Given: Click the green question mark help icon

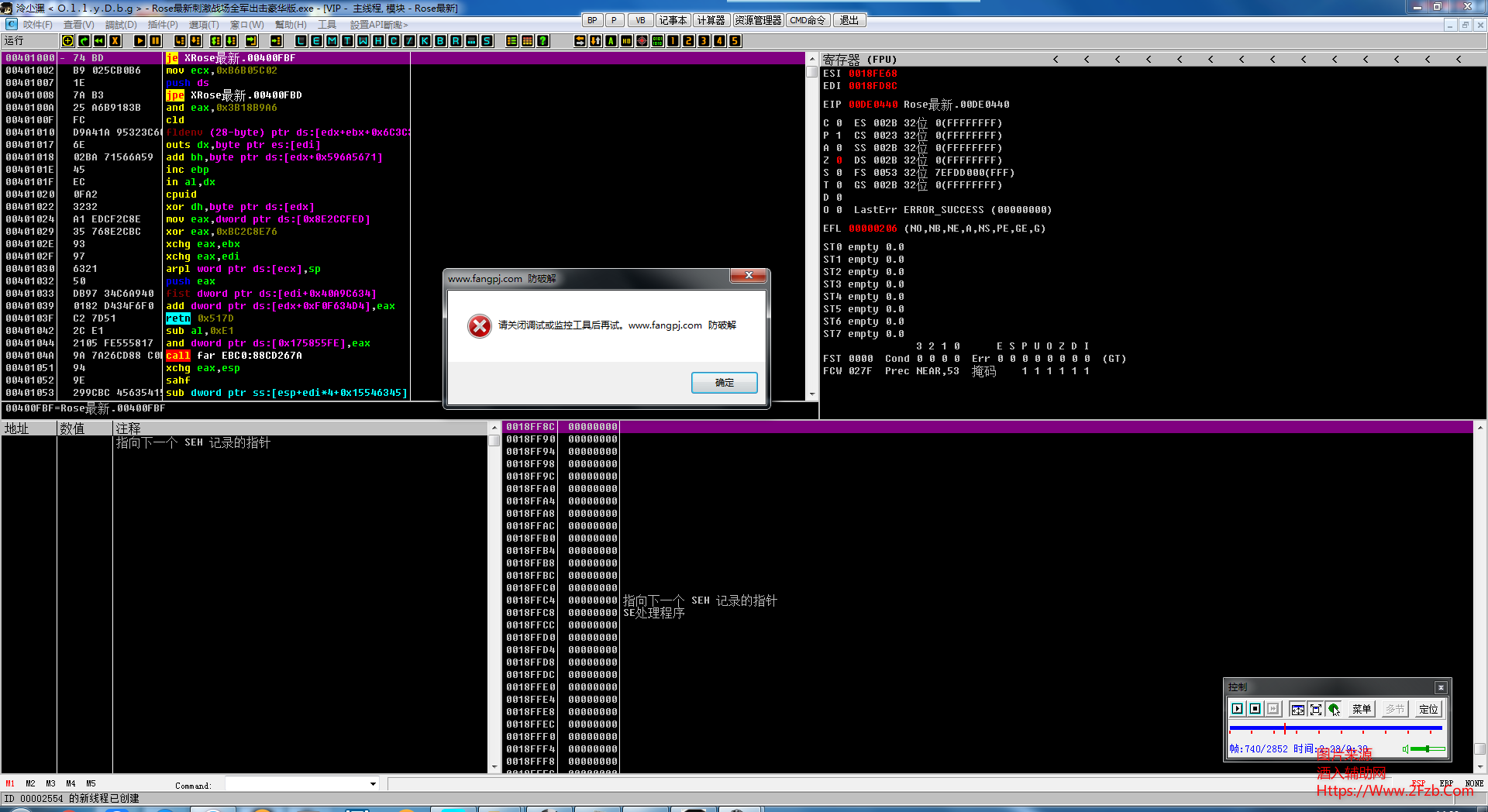Looking at the screenshot, I should coord(542,41).
